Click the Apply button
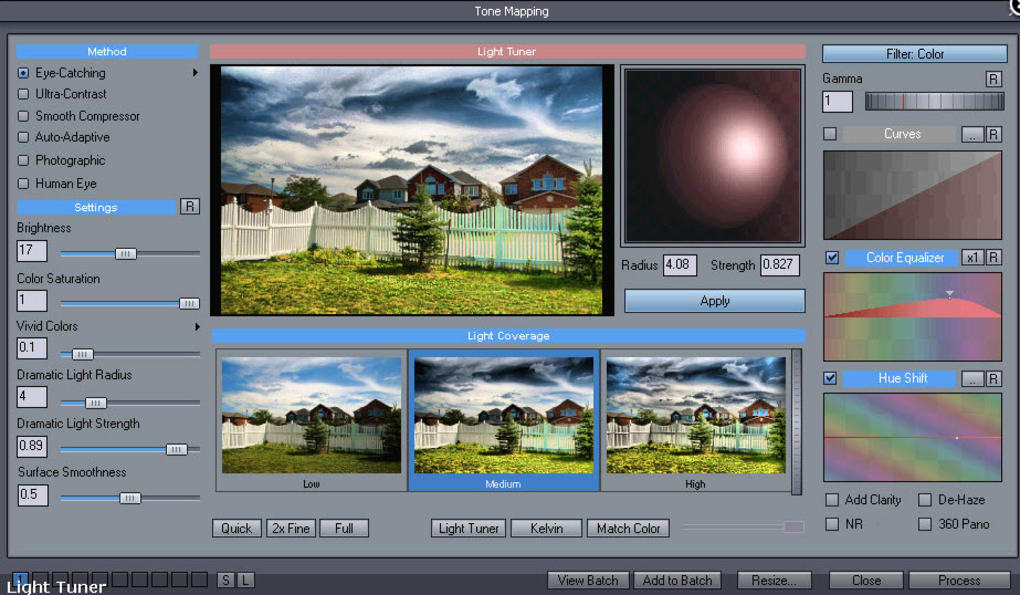1020x595 pixels. point(714,301)
